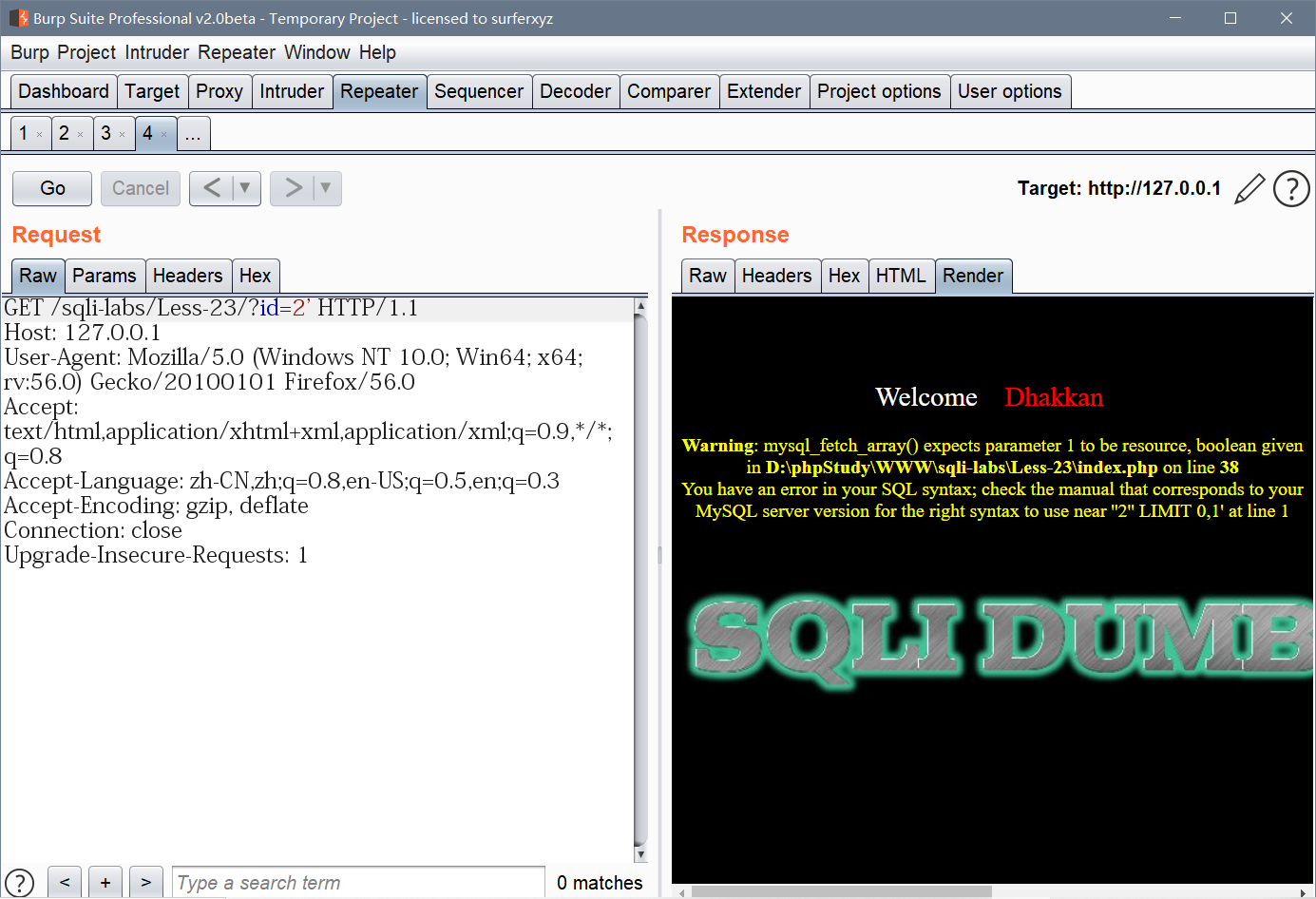Click inside the search term input field
The width and height of the screenshot is (1316, 899).
(x=358, y=883)
